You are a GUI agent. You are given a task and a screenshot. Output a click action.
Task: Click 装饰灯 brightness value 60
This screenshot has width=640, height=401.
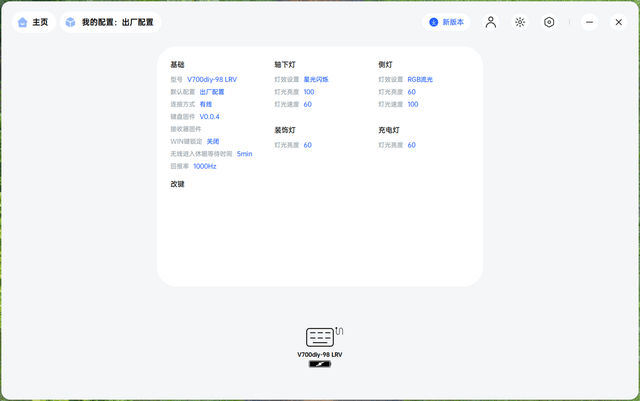[x=308, y=145]
